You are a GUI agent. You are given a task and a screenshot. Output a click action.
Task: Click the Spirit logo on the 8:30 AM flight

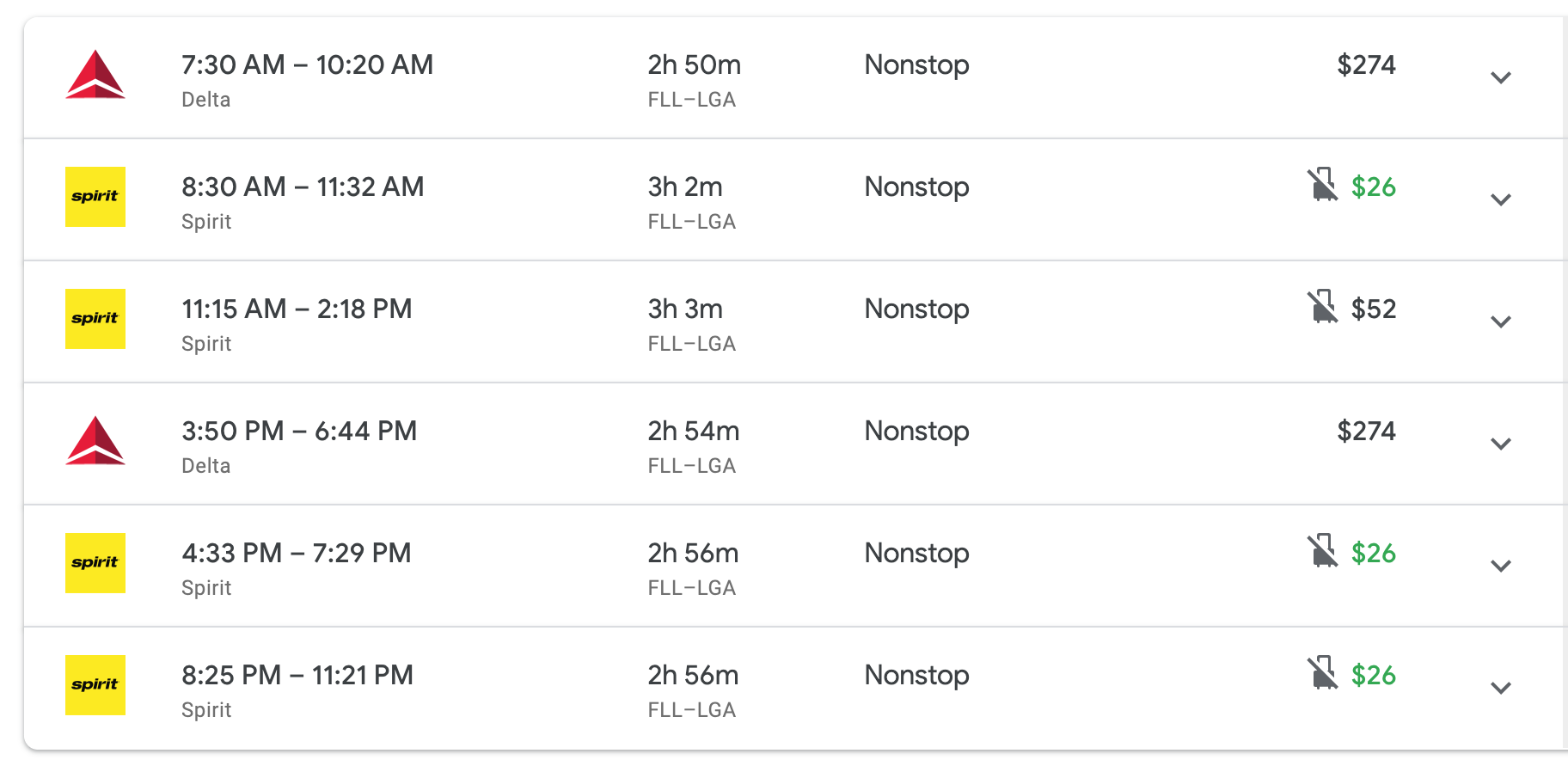click(x=95, y=197)
